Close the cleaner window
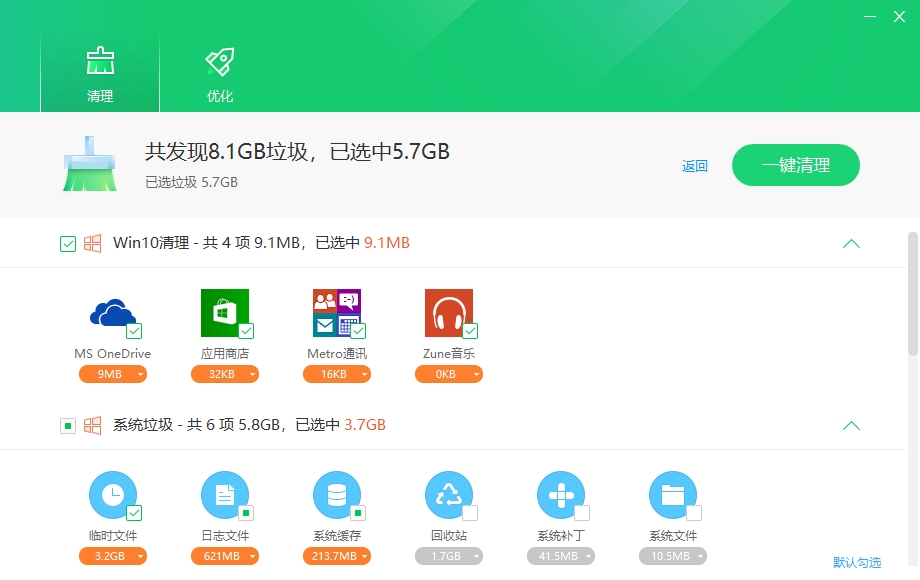 [899, 16]
